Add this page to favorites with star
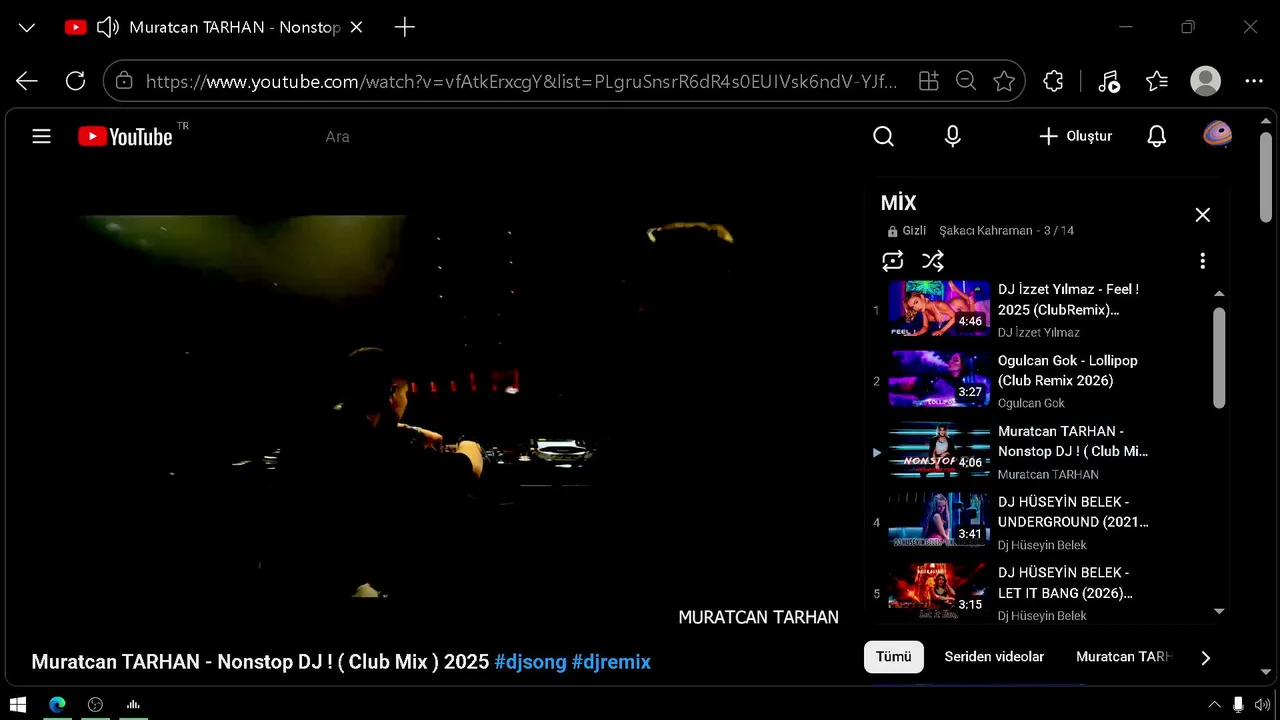The width and height of the screenshot is (1280, 720). coord(1004,81)
